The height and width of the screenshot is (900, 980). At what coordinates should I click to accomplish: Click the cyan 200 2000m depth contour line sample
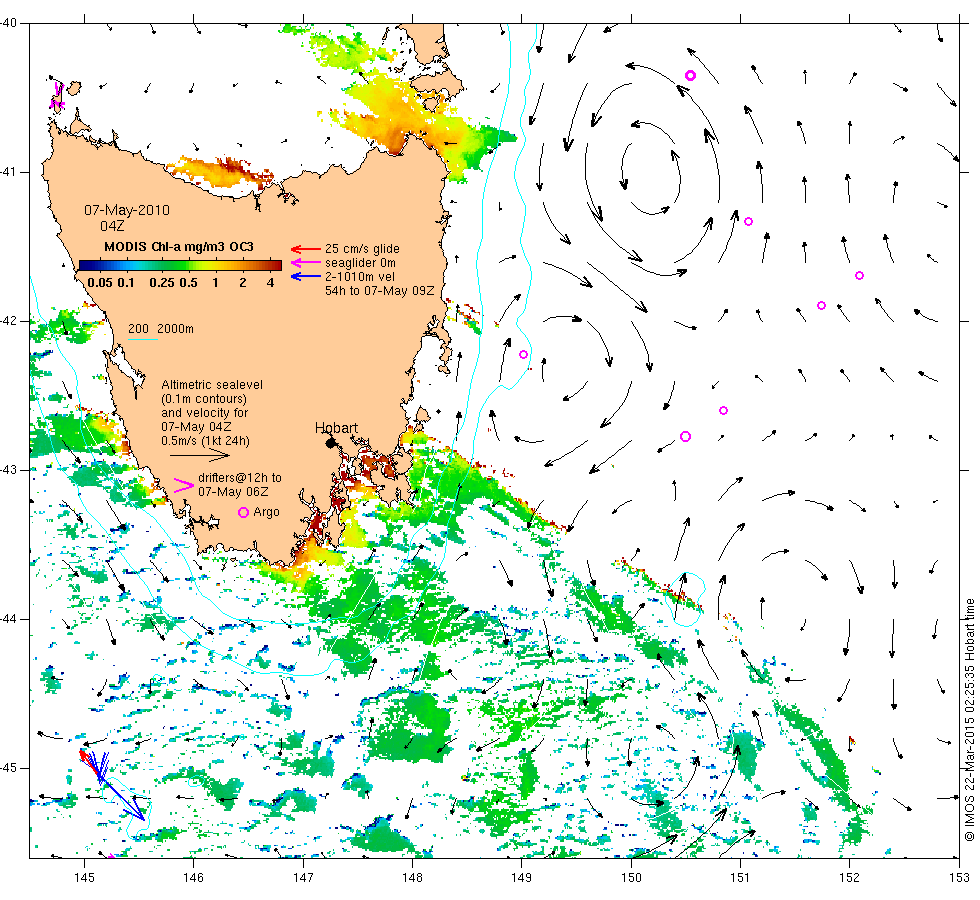point(142,339)
